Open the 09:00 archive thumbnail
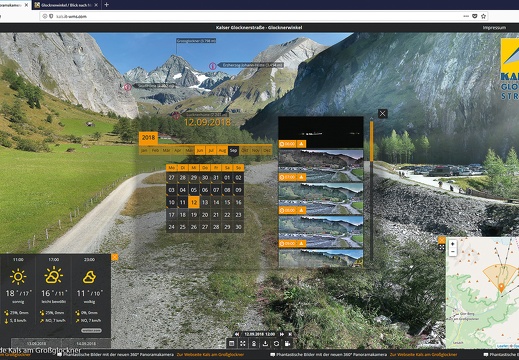The image size is (519, 360). point(321,232)
